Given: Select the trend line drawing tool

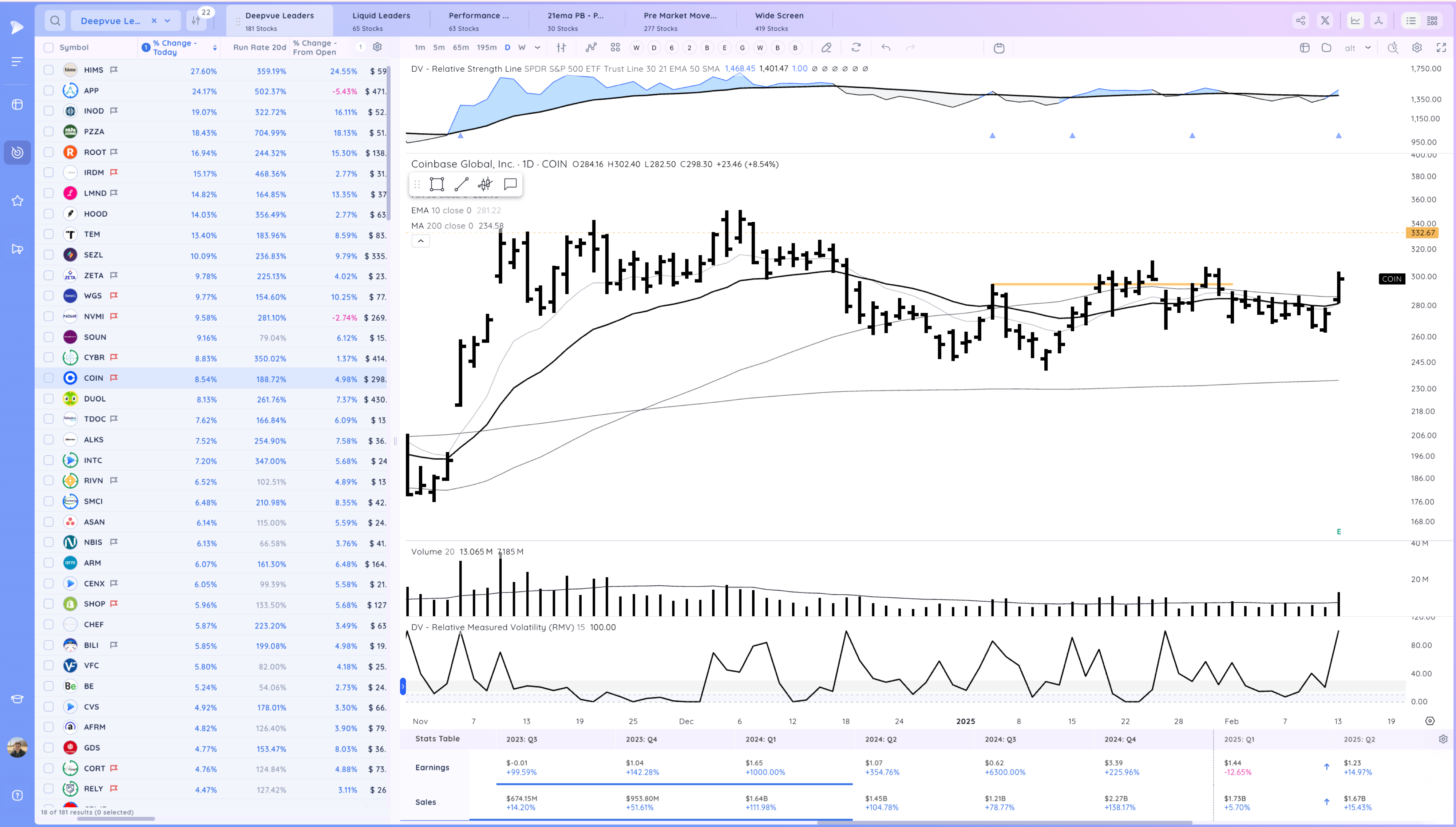Looking at the screenshot, I should [x=461, y=184].
